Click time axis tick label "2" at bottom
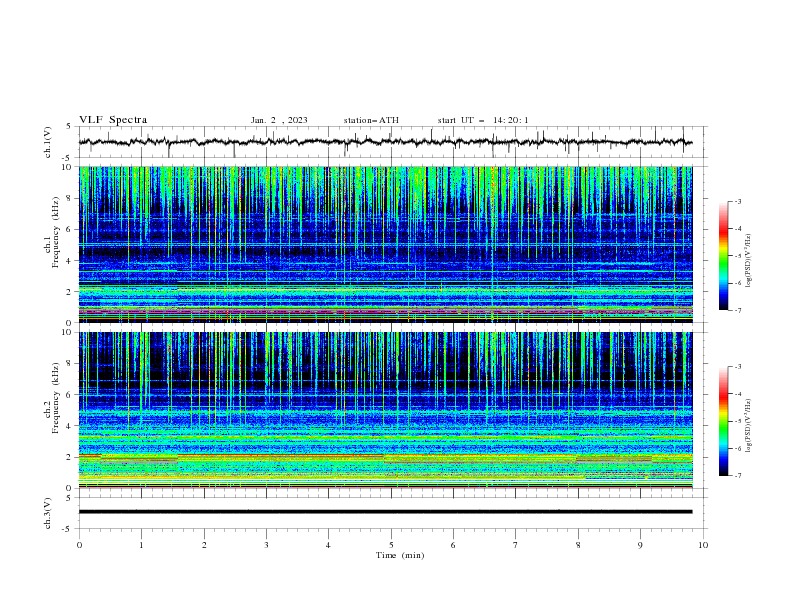The width and height of the screenshot is (792, 612). click(204, 545)
